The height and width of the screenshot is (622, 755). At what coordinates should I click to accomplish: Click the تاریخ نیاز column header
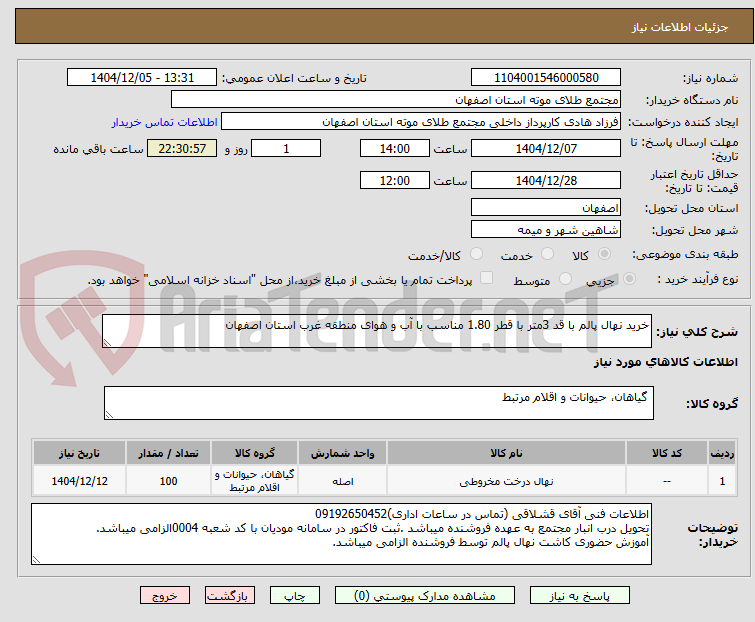pyautogui.click(x=79, y=453)
